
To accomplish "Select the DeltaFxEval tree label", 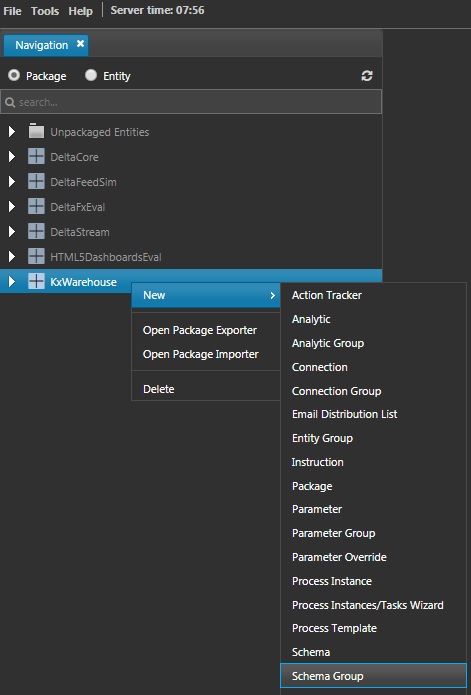I will tap(78, 207).
